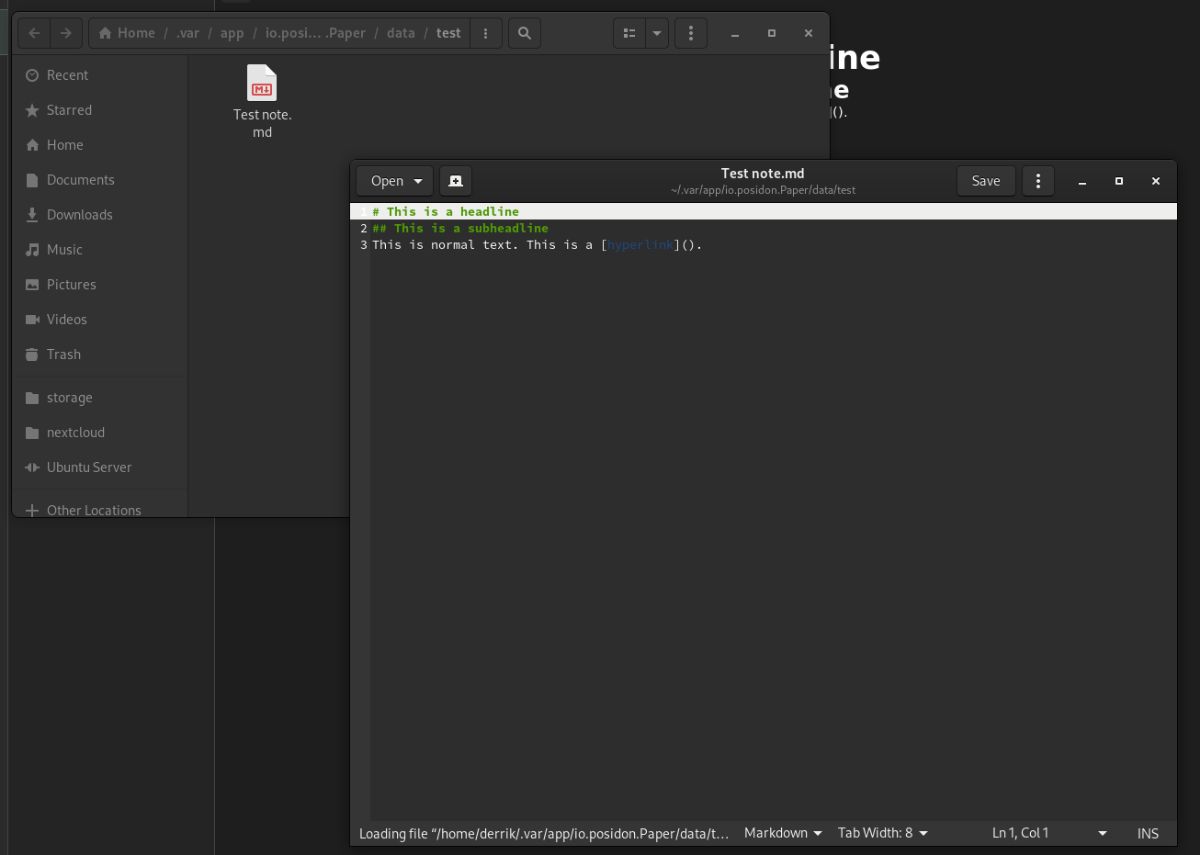Viewport: 1200px width, 855px height.
Task: Select the new document icon next to Open
Action: click(455, 181)
